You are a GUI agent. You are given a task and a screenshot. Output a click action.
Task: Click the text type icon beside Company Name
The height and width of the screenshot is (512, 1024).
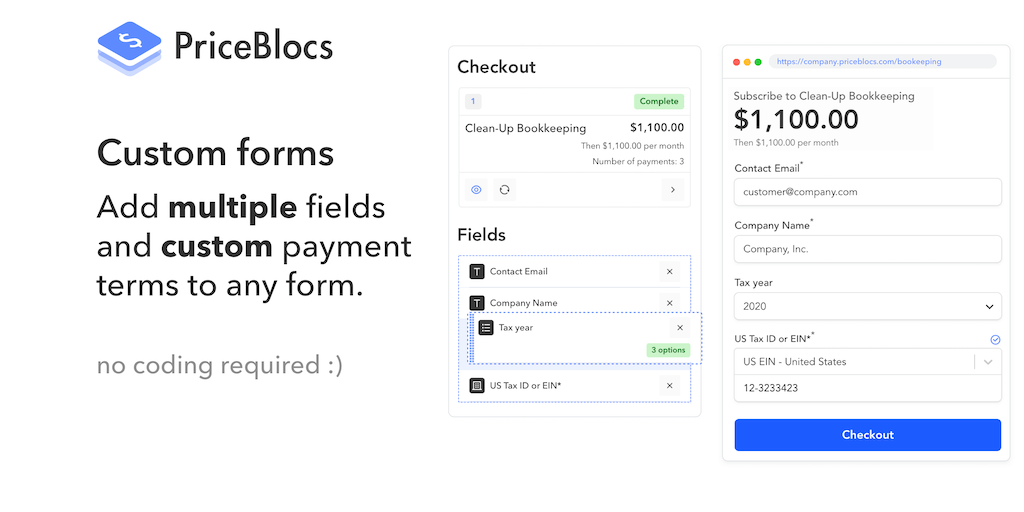477,303
